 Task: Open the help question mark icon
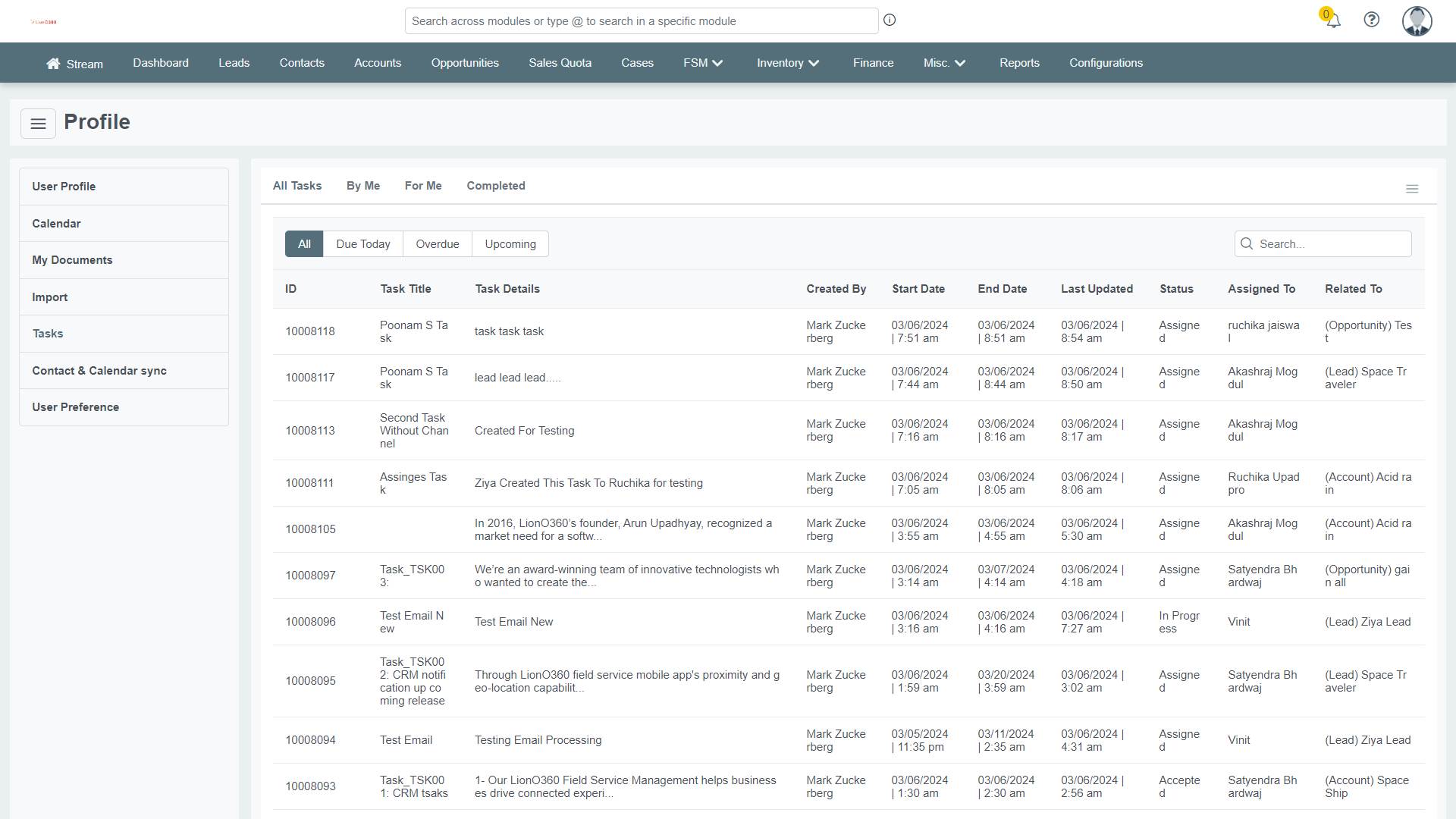coord(1371,20)
